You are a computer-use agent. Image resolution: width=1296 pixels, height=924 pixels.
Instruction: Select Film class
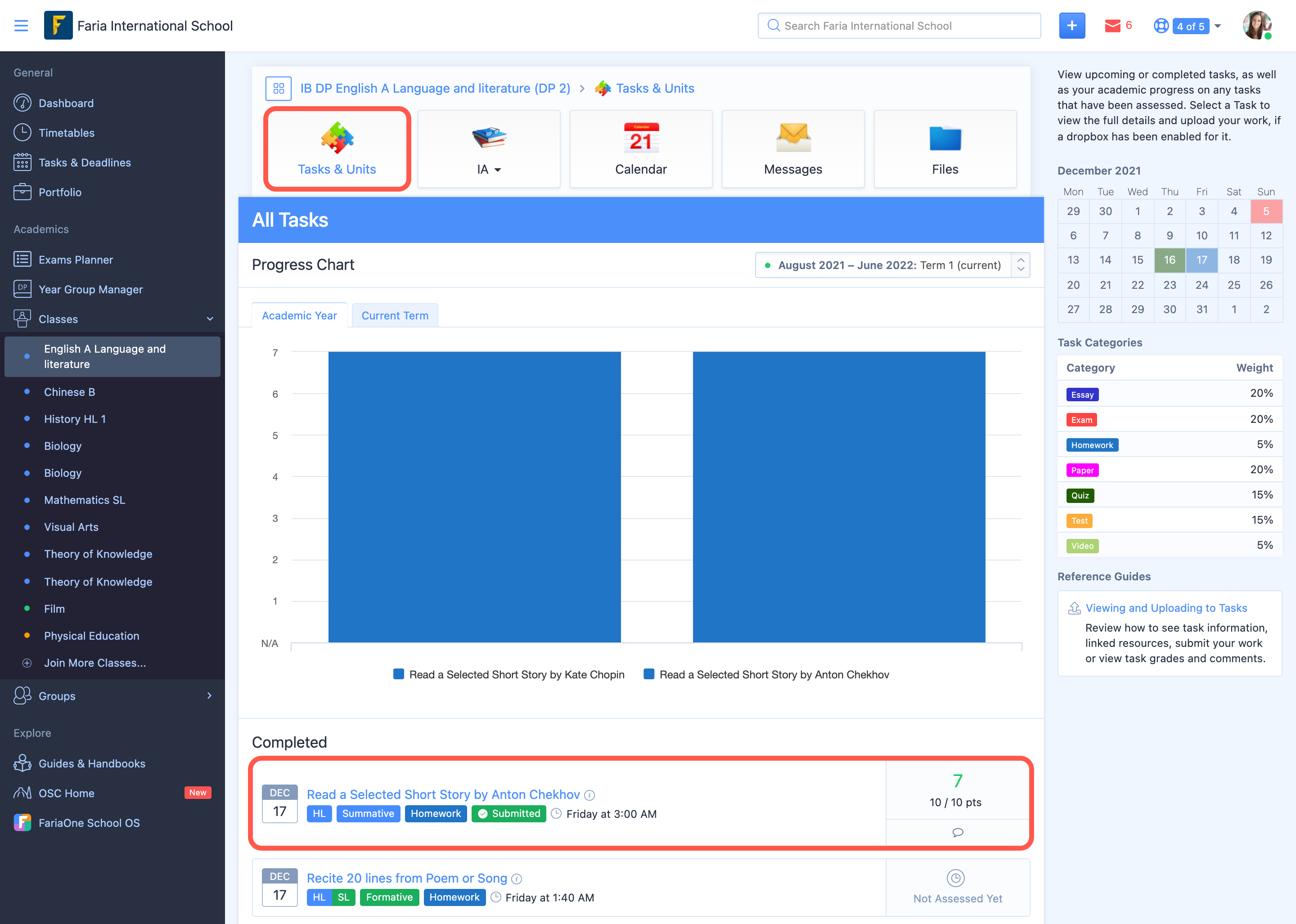[54, 609]
